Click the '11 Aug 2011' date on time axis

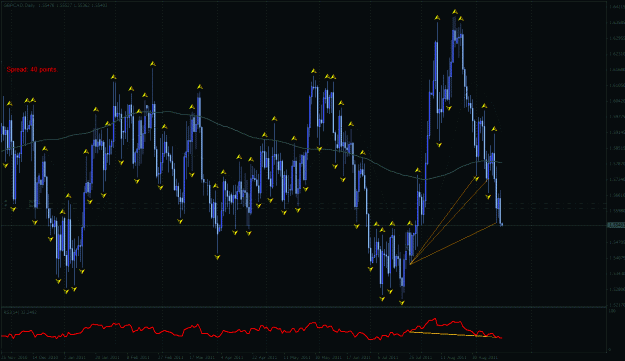point(453,357)
